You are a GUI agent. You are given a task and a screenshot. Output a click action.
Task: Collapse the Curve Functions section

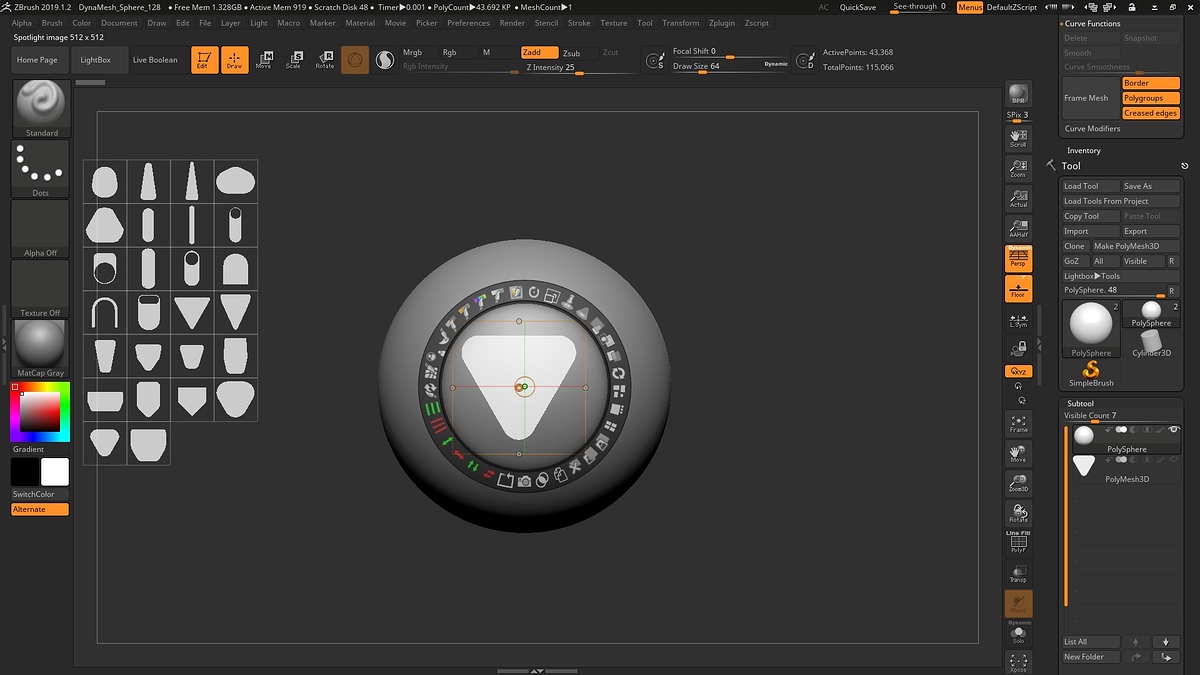coord(1092,23)
